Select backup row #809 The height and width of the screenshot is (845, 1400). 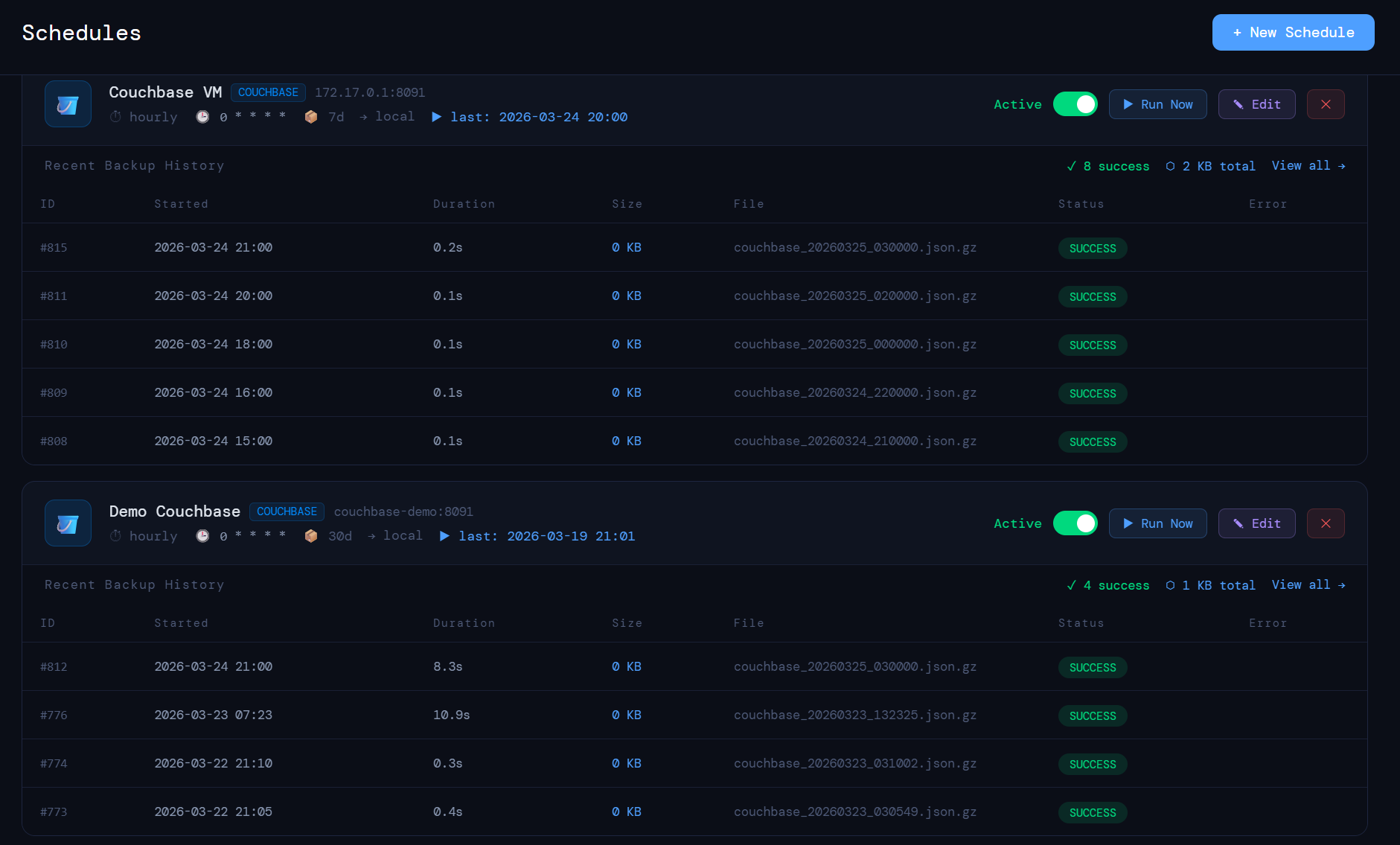click(694, 392)
